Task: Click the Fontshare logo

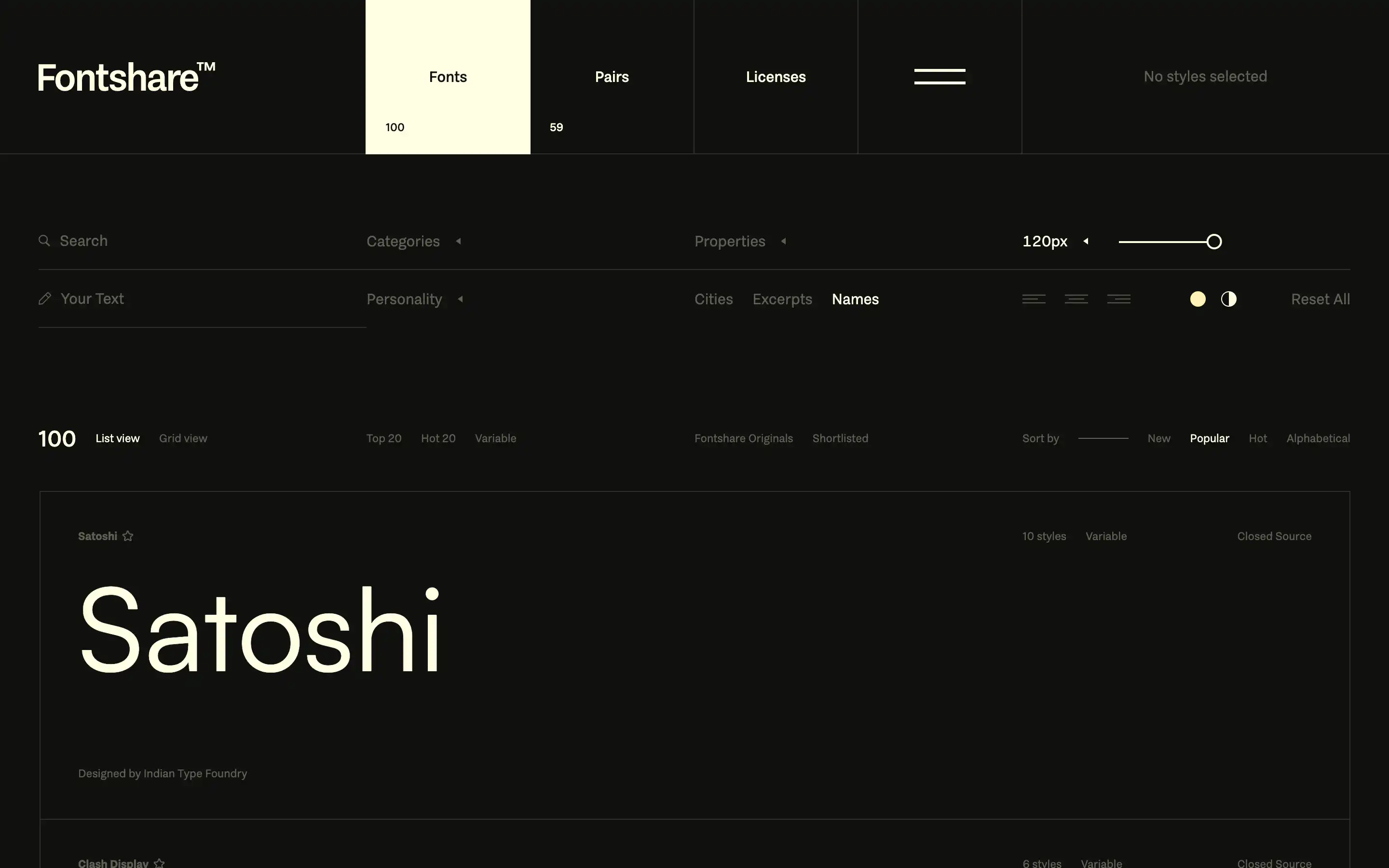Action: point(127,77)
